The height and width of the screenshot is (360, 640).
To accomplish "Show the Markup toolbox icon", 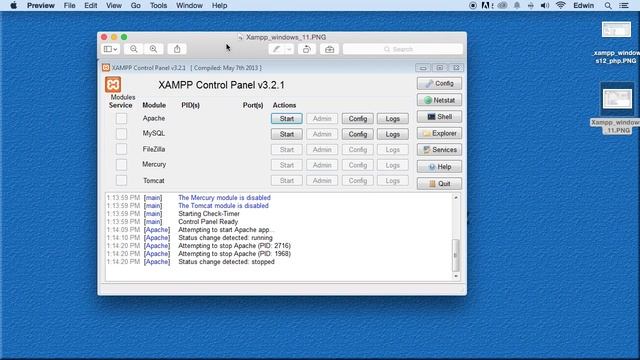I will [x=329, y=49].
